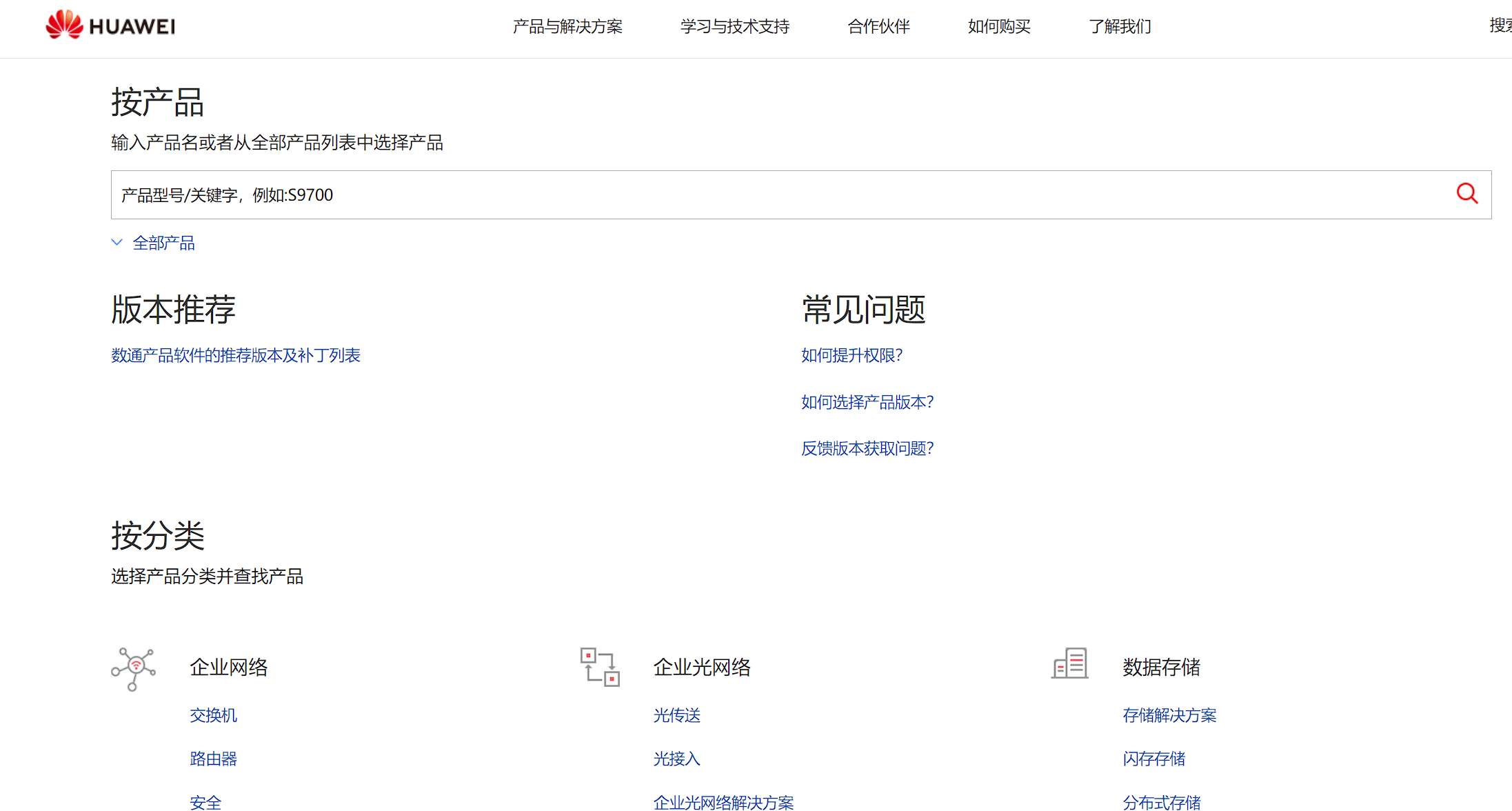Open 光接入 category link
This screenshot has width=1512, height=811.
point(677,759)
